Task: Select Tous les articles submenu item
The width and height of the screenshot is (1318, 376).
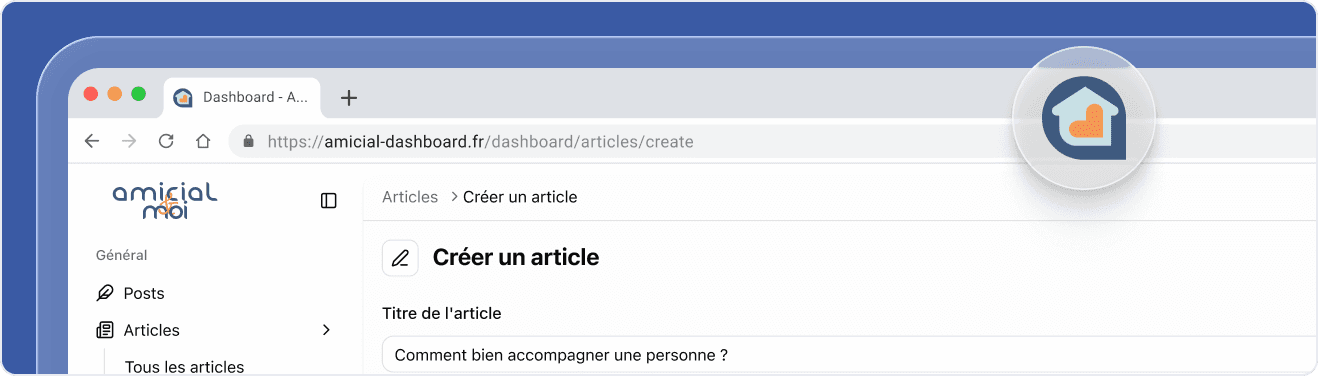Action: [184, 367]
